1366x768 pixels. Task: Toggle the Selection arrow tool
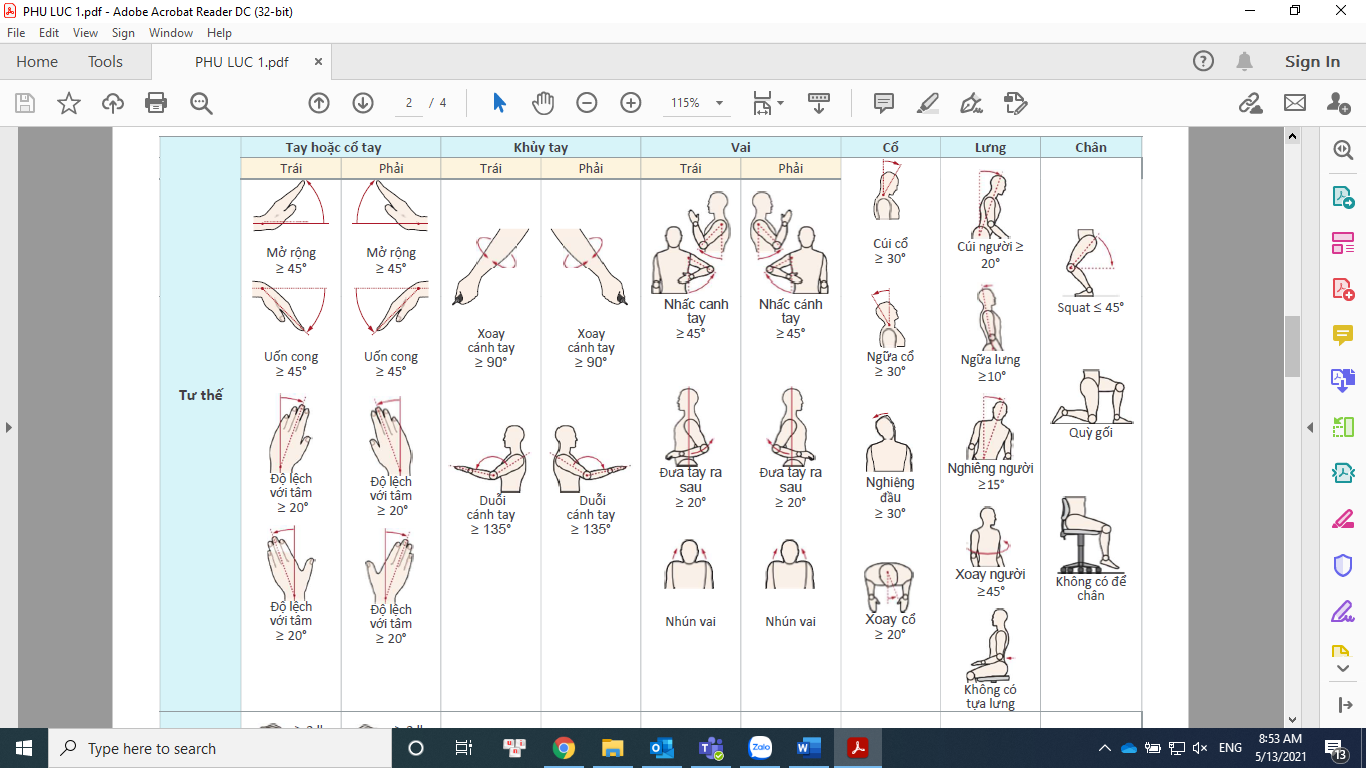498,103
